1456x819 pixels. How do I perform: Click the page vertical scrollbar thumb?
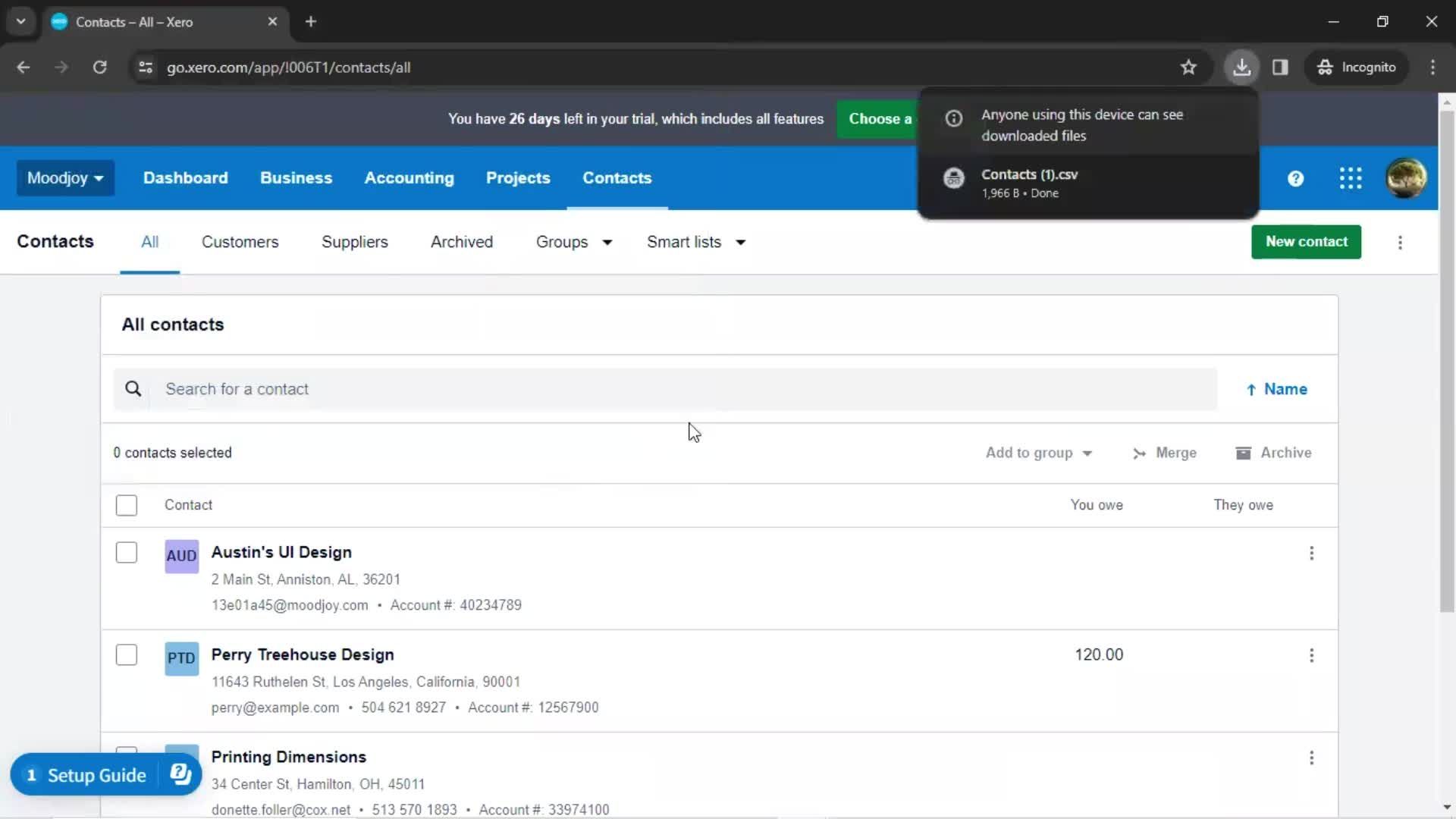point(1447,360)
